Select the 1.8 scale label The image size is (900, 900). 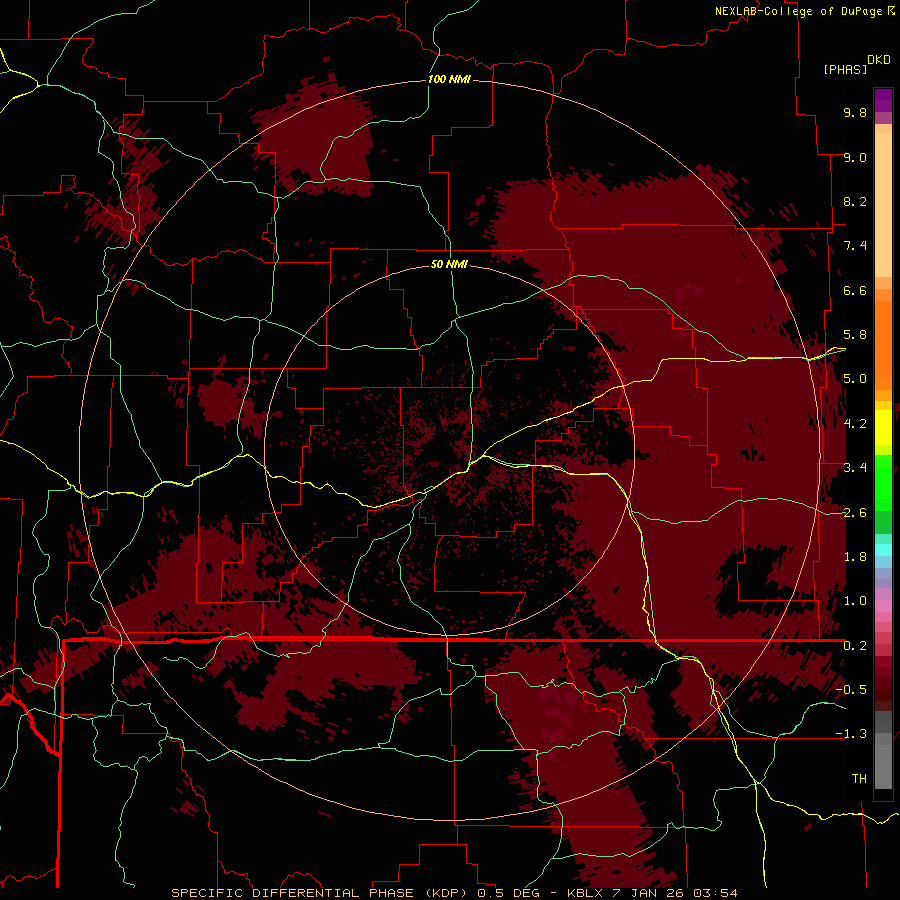coord(855,557)
